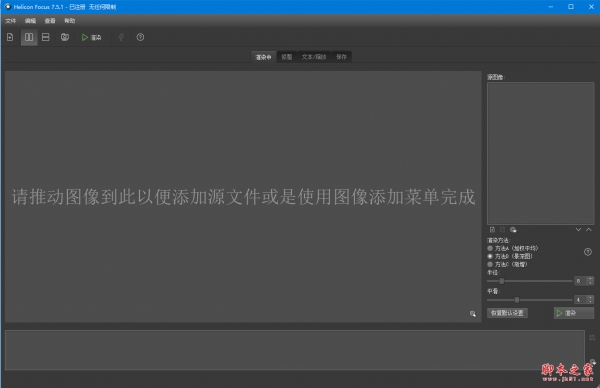Switch to the 文本/缩放 tab

pyautogui.click(x=314, y=57)
